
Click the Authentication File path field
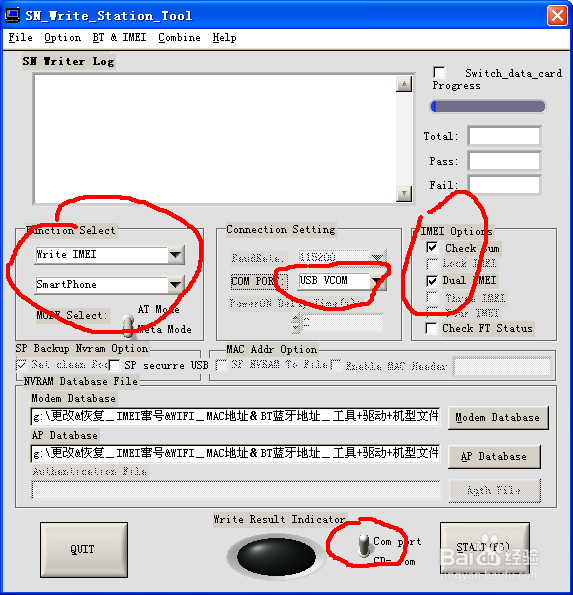coord(236,490)
